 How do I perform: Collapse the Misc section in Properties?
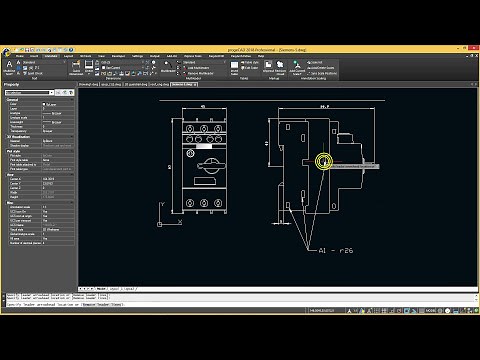72,203
